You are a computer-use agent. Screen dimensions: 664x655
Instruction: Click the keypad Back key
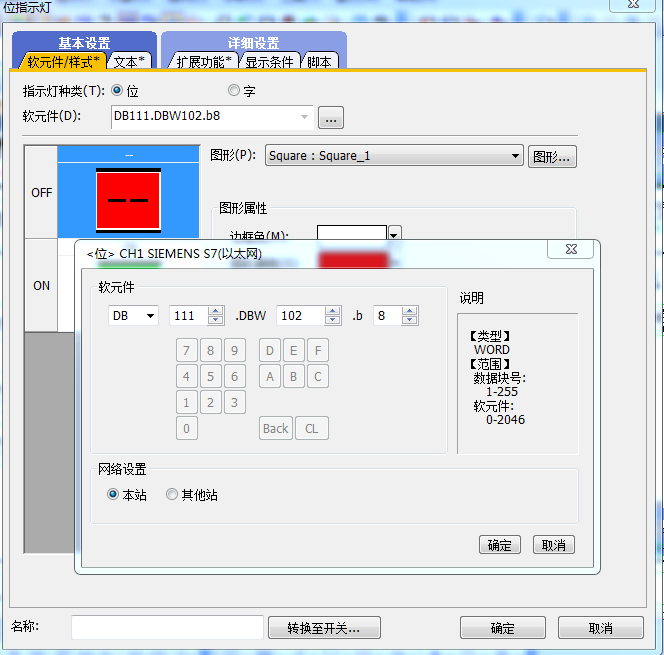coord(276,428)
